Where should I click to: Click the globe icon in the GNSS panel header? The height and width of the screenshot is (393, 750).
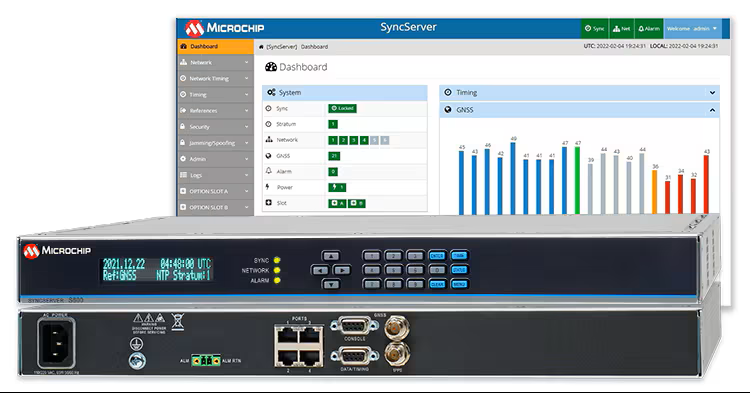click(x=448, y=109)
